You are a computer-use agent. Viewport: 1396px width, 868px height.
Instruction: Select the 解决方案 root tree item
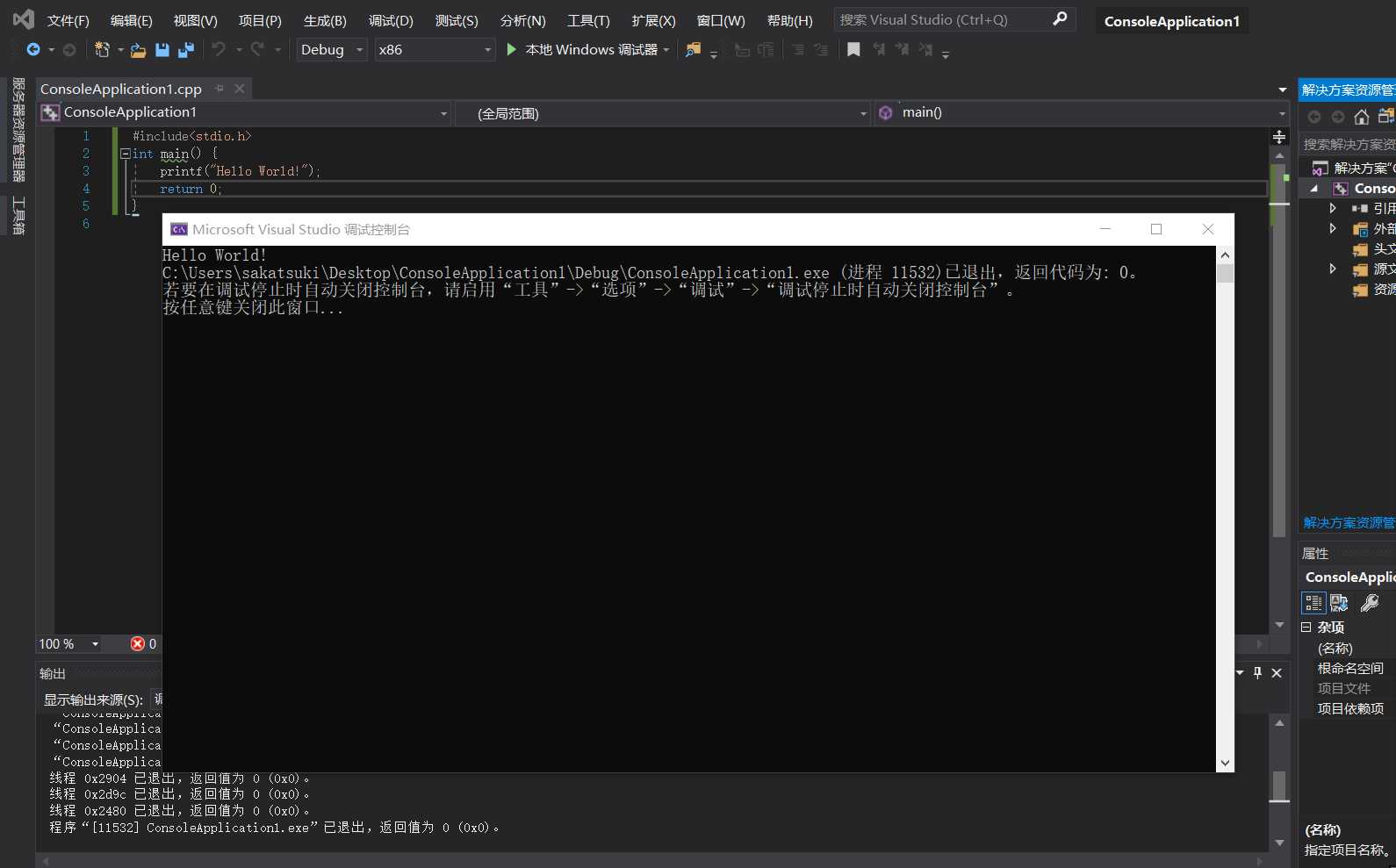click(1352, 168)
